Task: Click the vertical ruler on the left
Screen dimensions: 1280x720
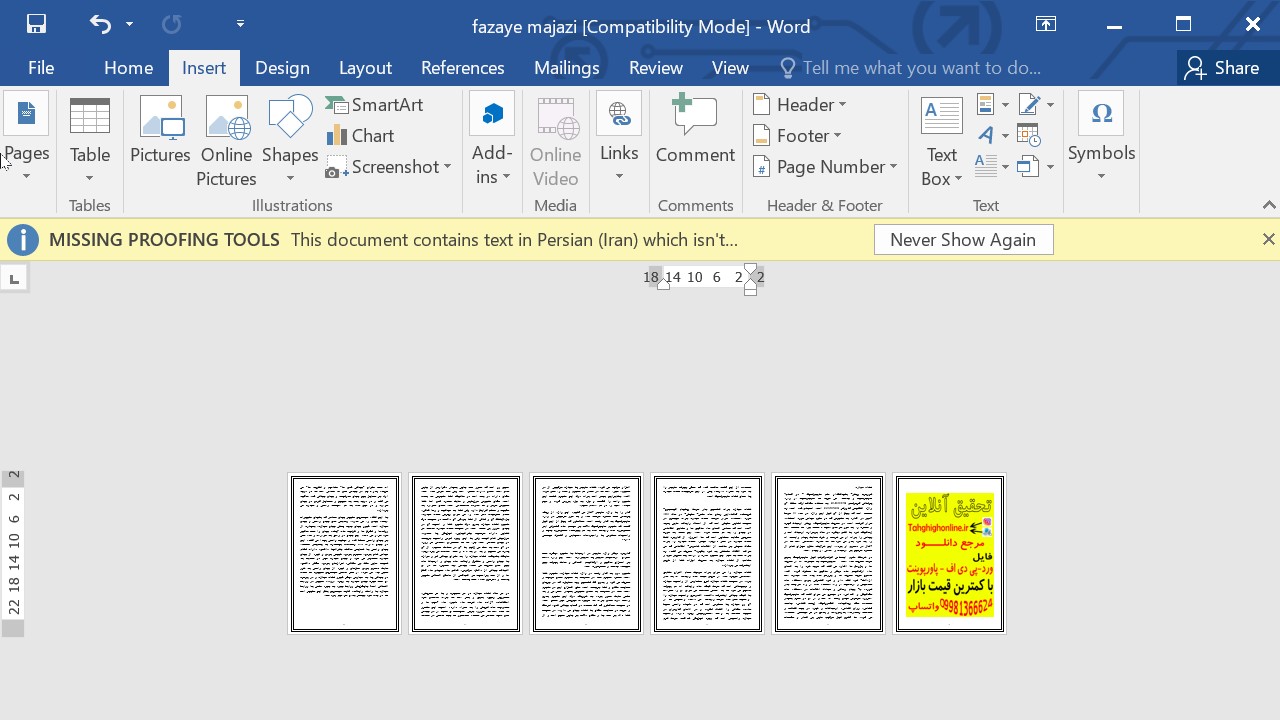Action: pos(13,554)
